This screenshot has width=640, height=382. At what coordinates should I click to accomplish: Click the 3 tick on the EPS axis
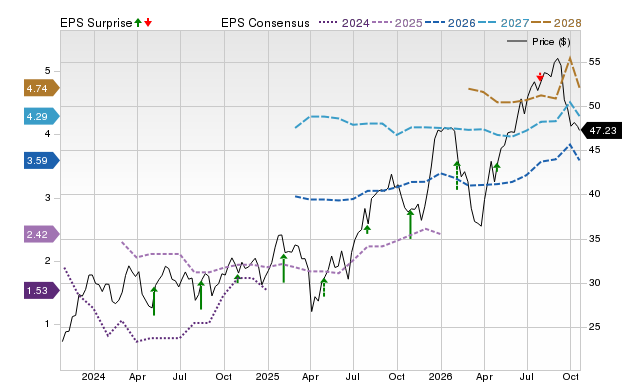point(47,198)
